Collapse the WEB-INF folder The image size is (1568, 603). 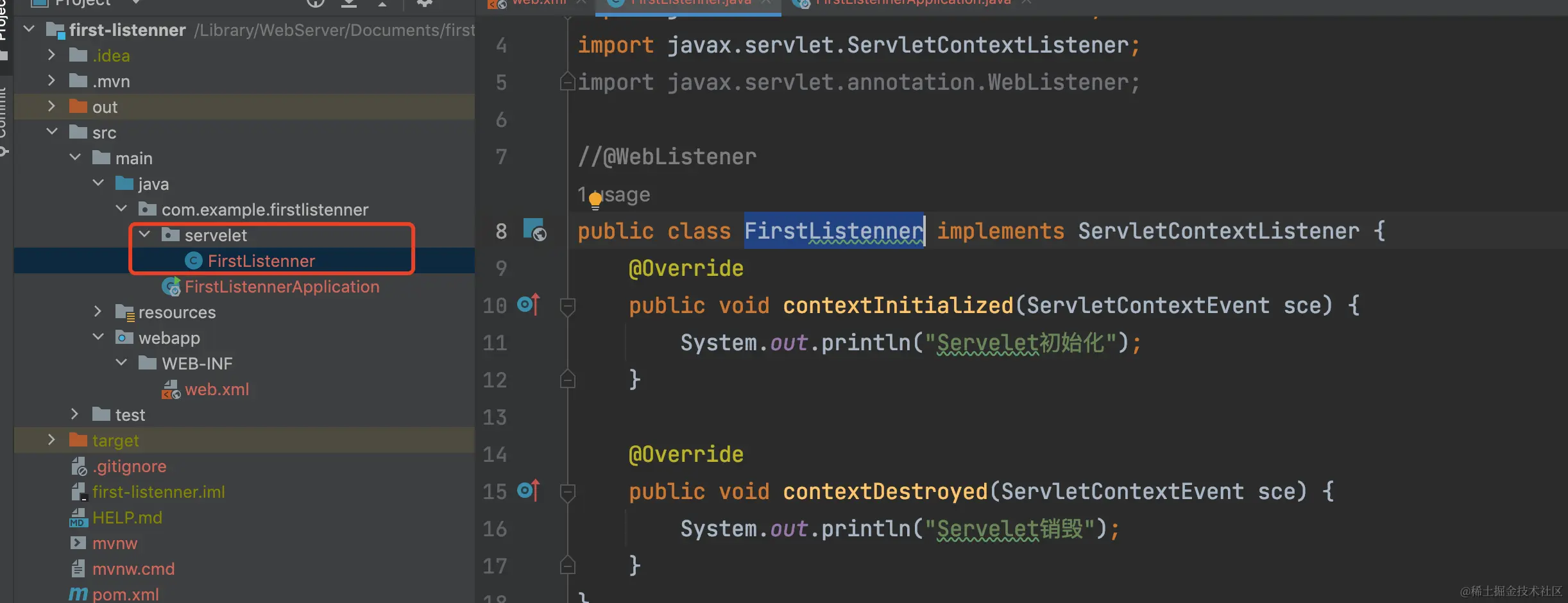[x=121, y=363]
